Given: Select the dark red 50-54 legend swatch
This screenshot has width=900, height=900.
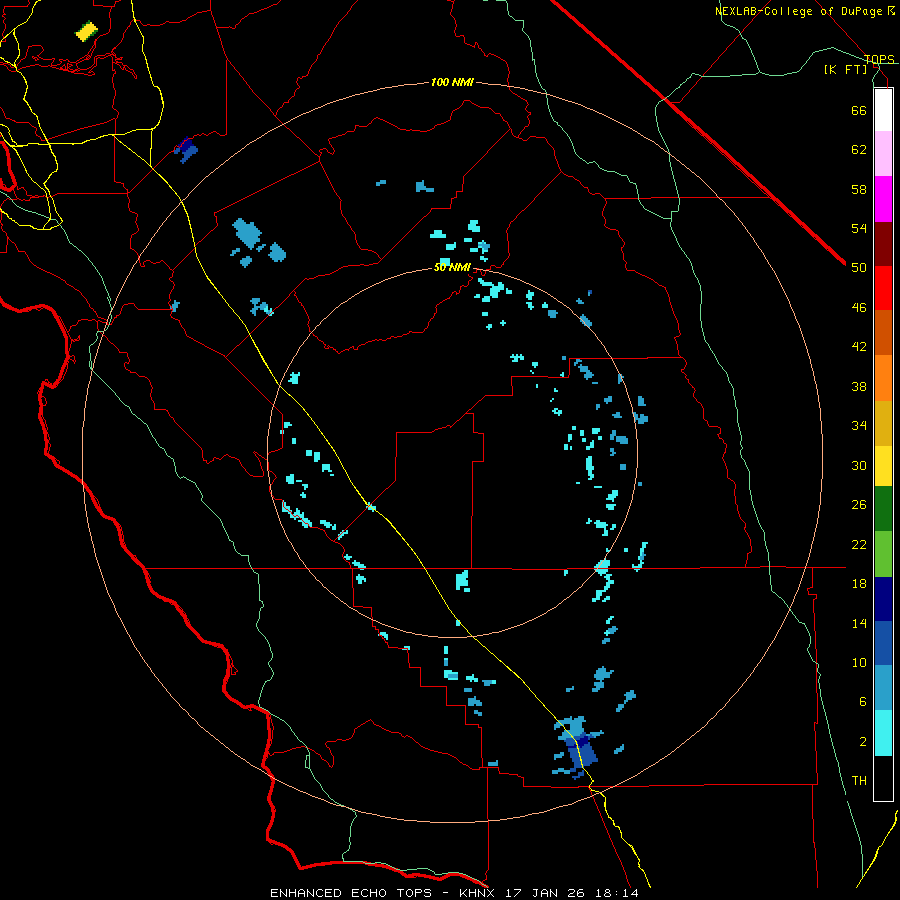Looking at the screenshot, I should 883,245.
